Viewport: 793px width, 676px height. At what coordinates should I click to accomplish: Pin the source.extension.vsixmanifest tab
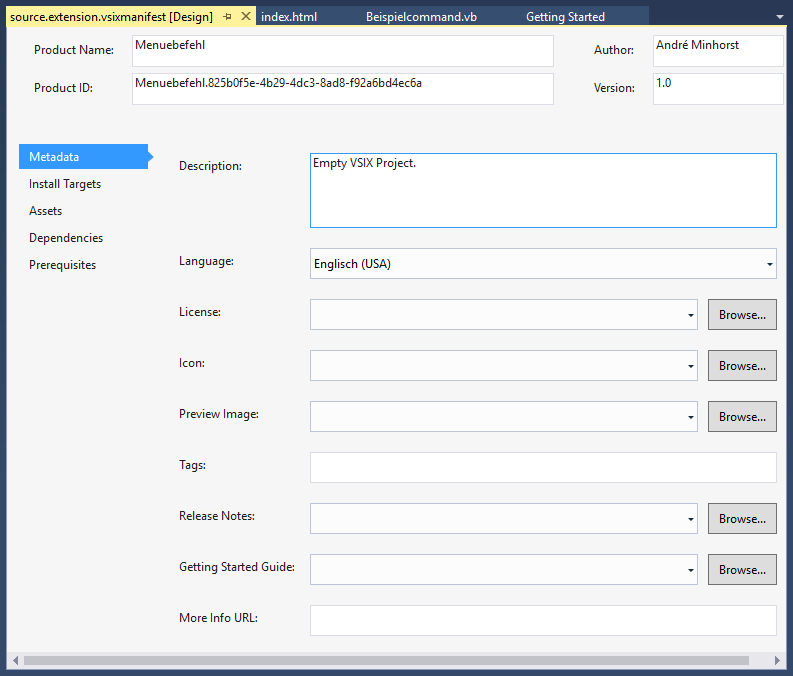tap(228, 17)
